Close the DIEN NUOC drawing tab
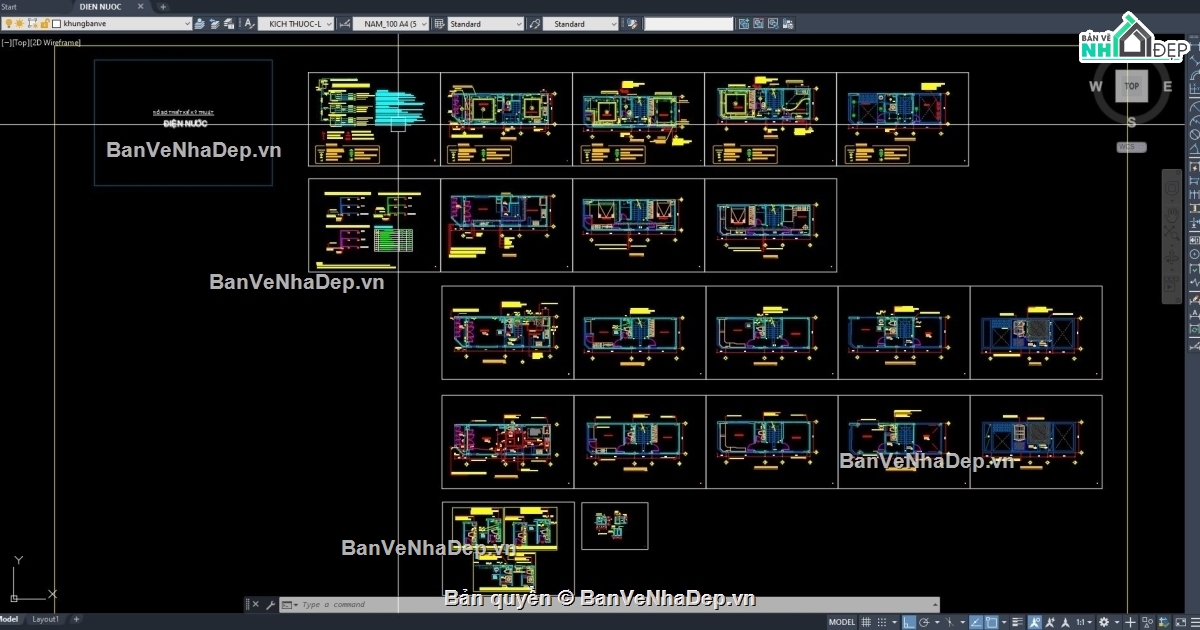1200x630 pixels. click(x=141, y=6)
